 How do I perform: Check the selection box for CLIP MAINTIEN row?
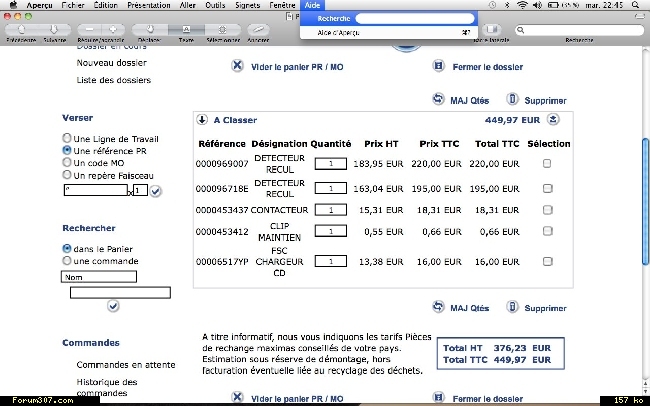(548, 231)
